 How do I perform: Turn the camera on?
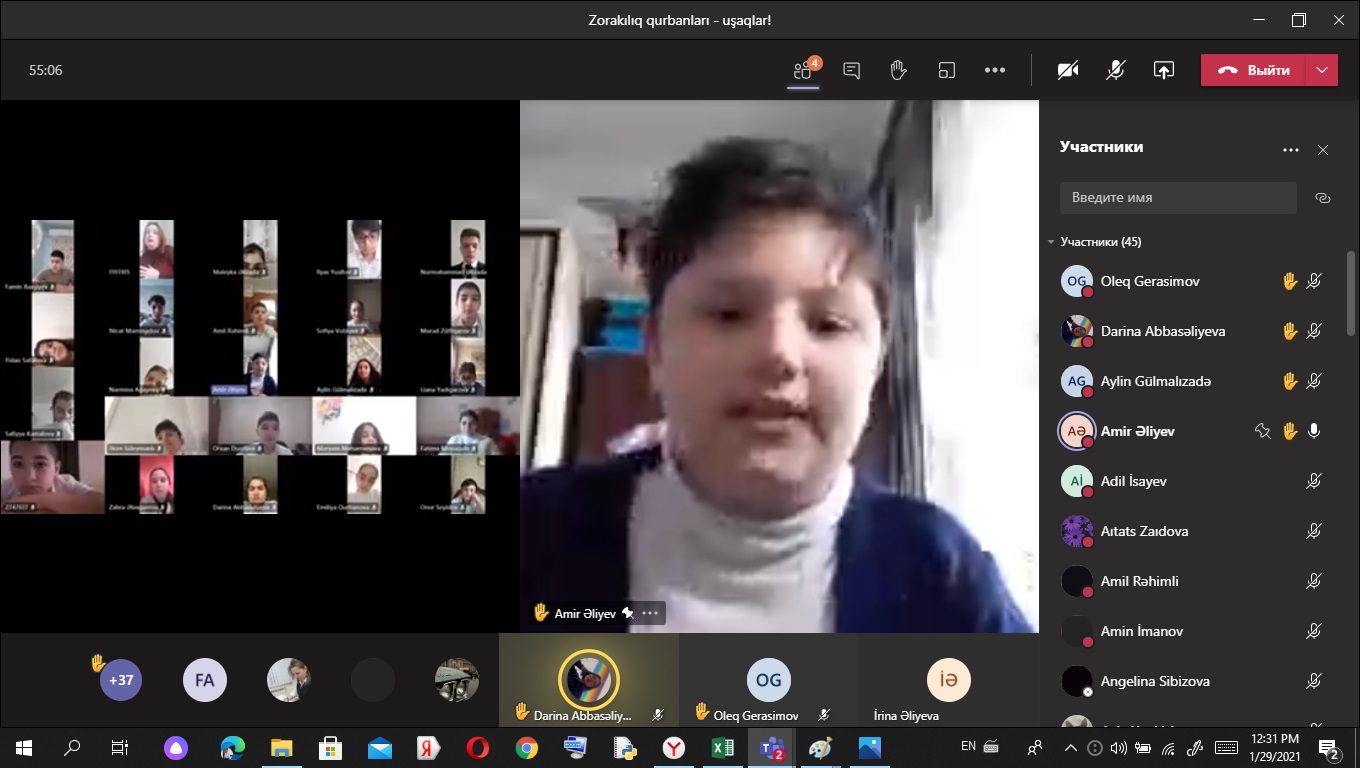click(1068, 70)
